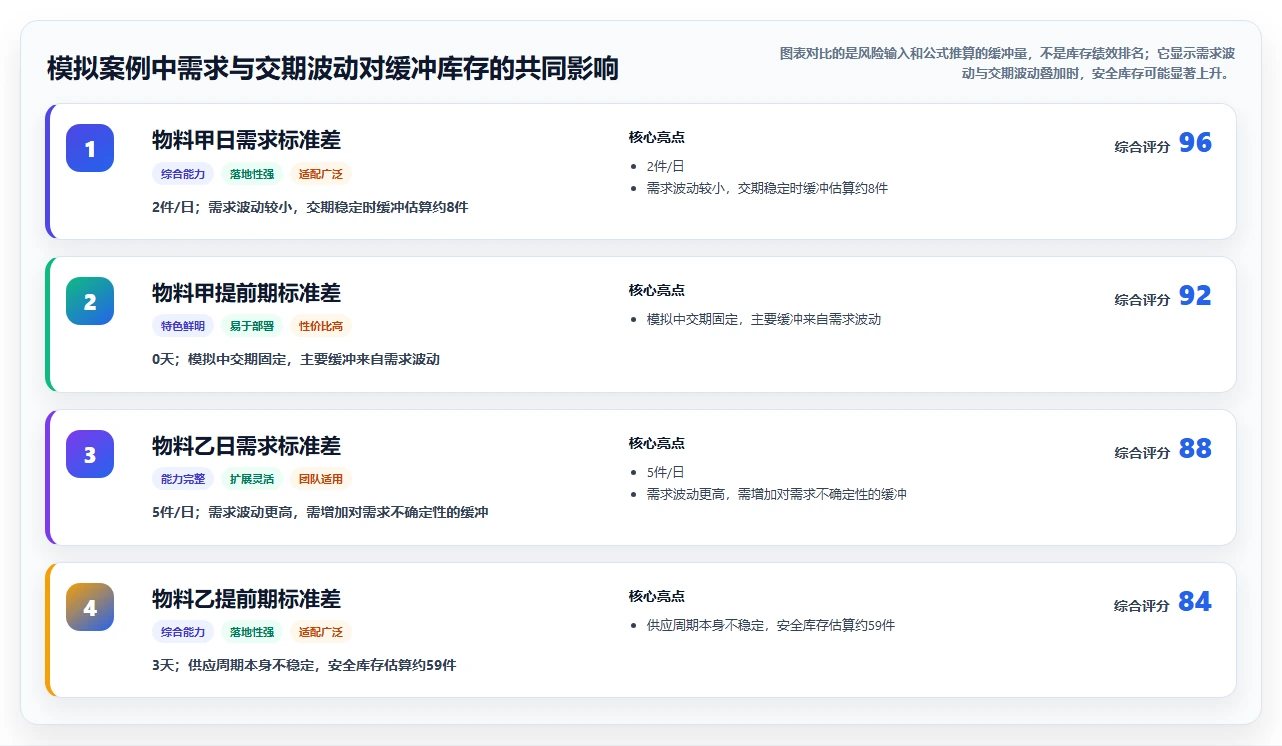Click the score value 84
This screenshot has height=746, width=1282.
tap(1195, 602)
